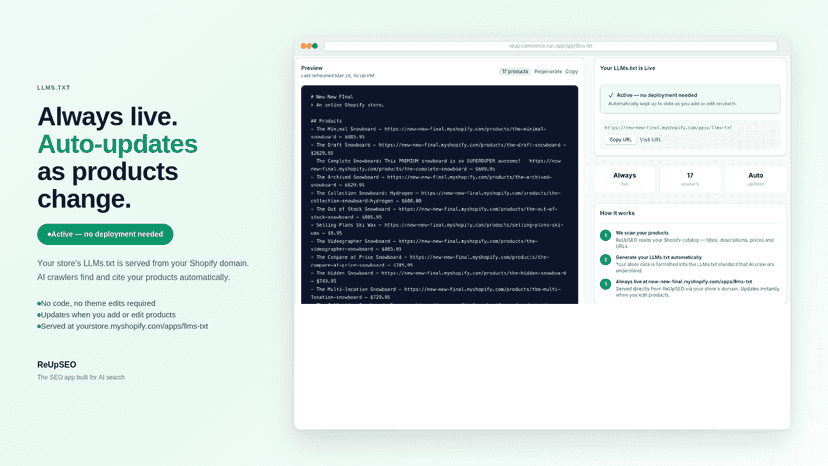Click 'Served at yourstore.myshopify.com/apps/llms-txt' bullet

point(123,327)
